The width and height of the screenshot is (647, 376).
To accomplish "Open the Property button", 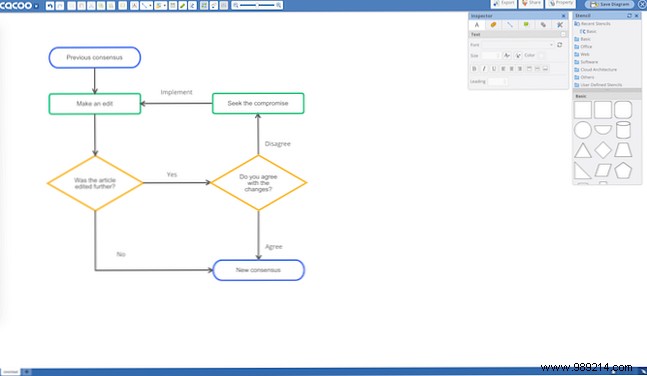I will (x=561, y=3).
